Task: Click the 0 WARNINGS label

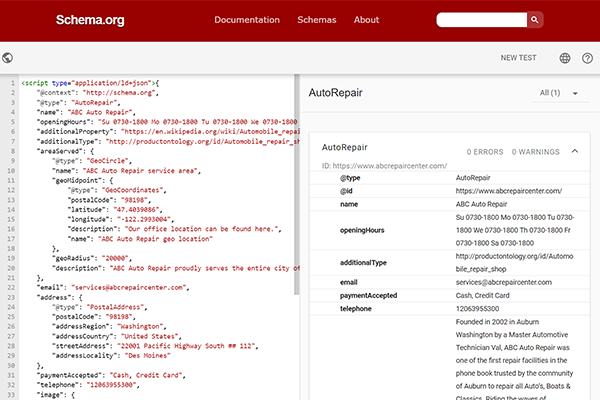Action: [x=536, y=152]
